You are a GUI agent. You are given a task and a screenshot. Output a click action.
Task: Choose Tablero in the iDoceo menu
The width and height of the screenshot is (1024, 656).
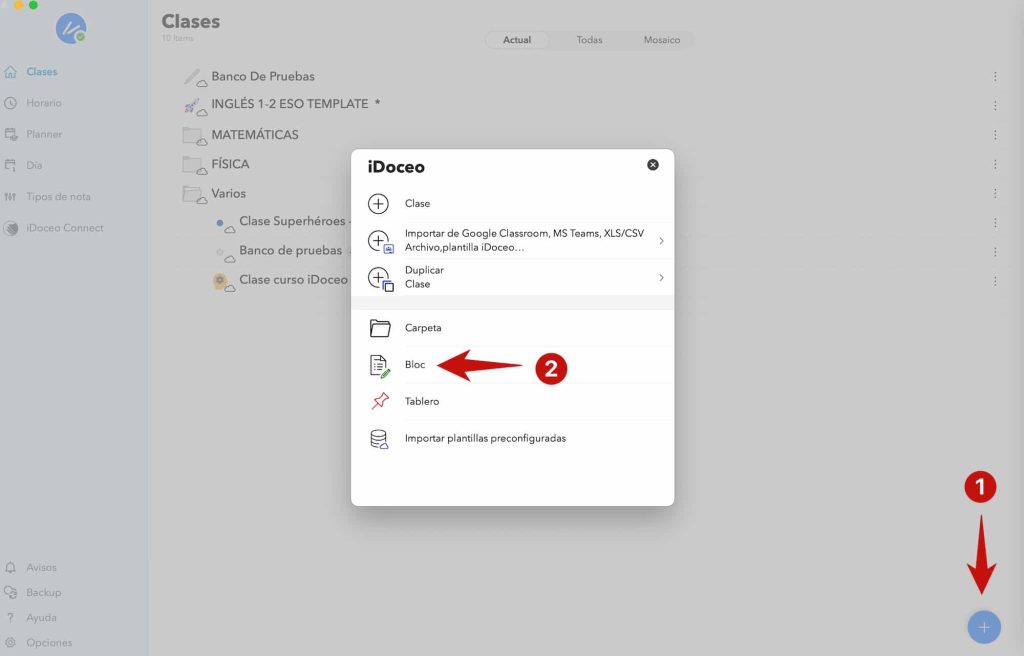click(513, 401)
